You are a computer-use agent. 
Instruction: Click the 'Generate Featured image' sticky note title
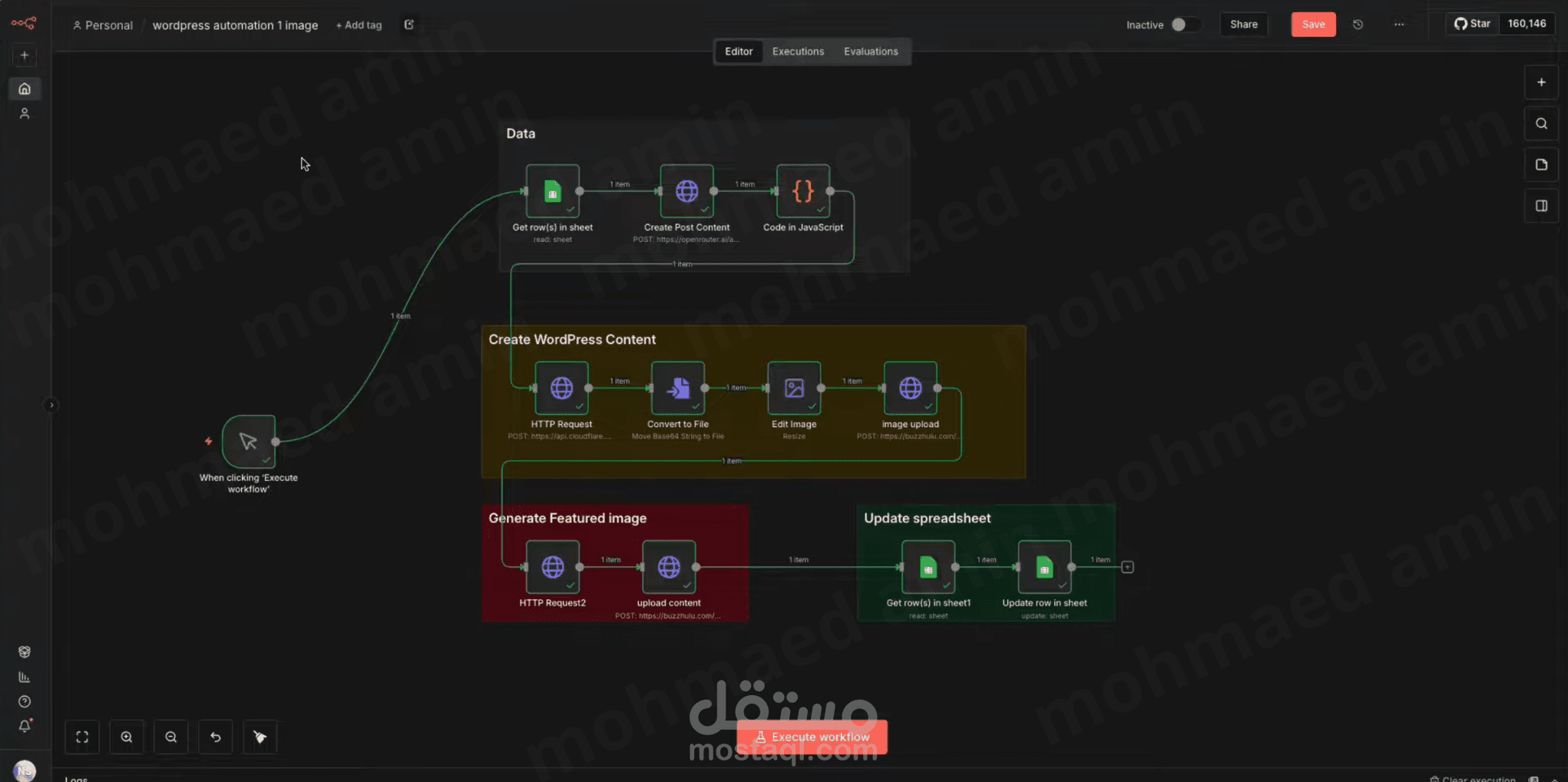coord(567,519)
